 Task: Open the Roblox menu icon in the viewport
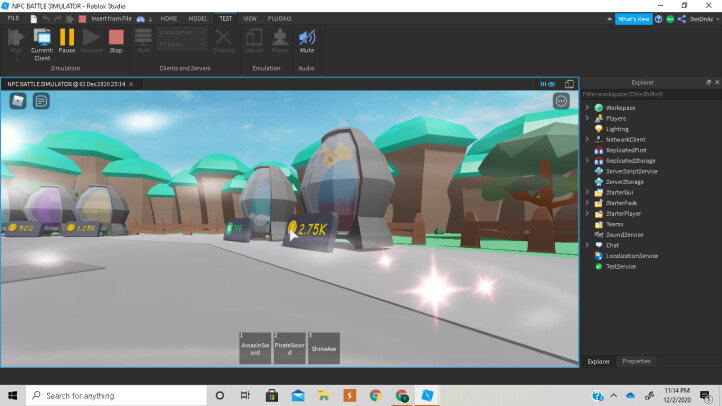[18, 101]
